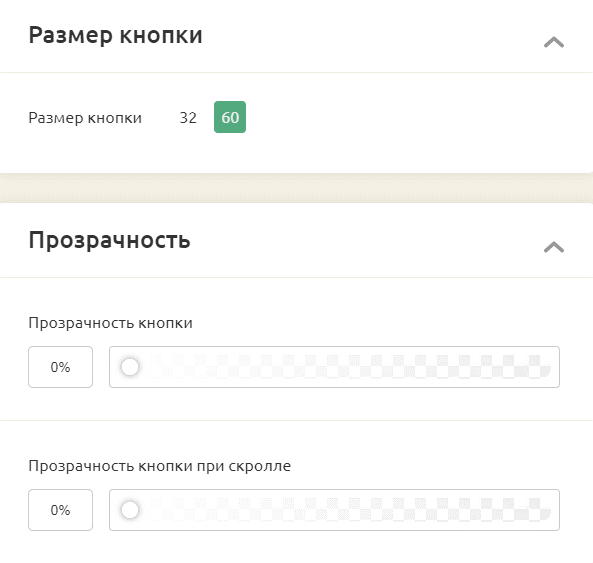593x563 pixels.
Task: Click the "Прозрачность кнопки" field label
Action: tap(110, 323)
